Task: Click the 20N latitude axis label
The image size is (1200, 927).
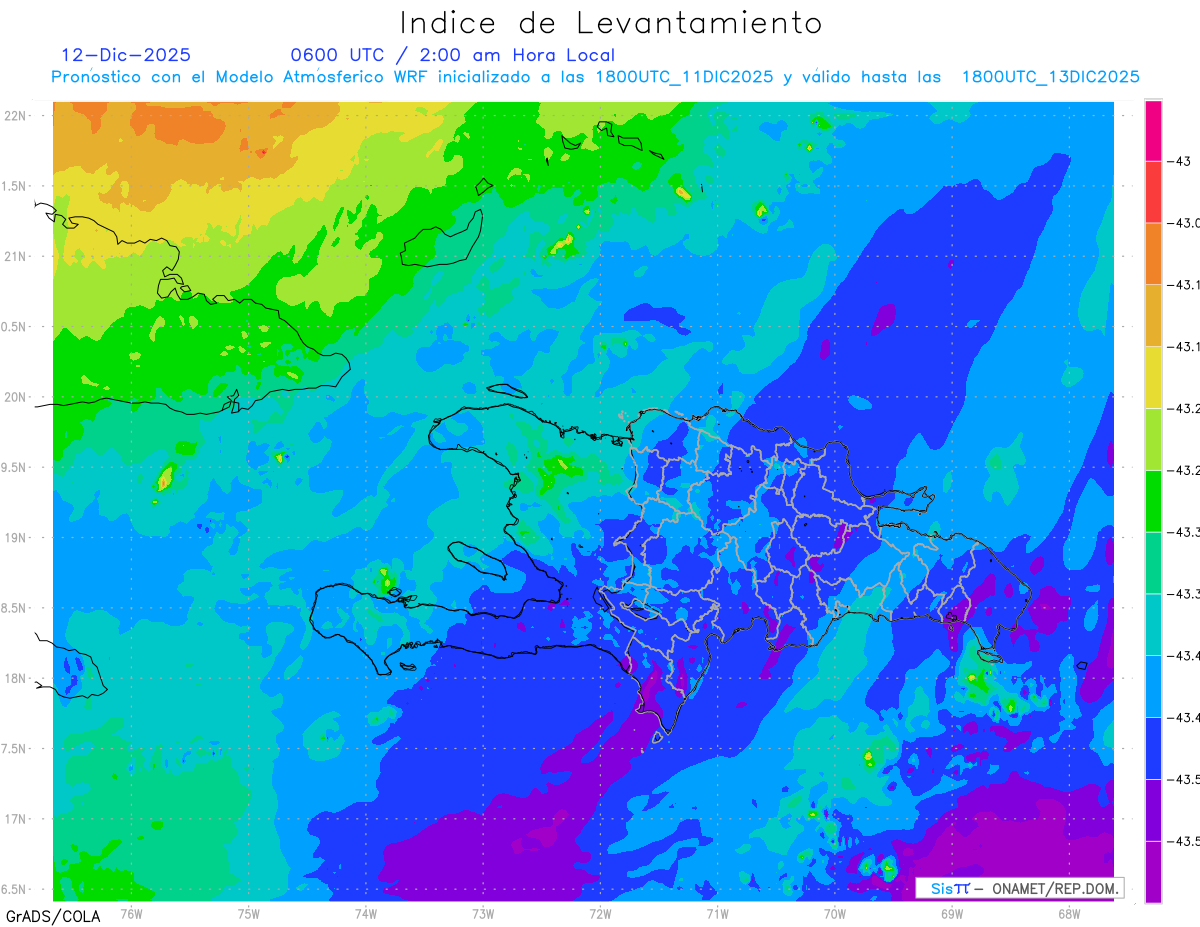Action: [x=14, y=397]
